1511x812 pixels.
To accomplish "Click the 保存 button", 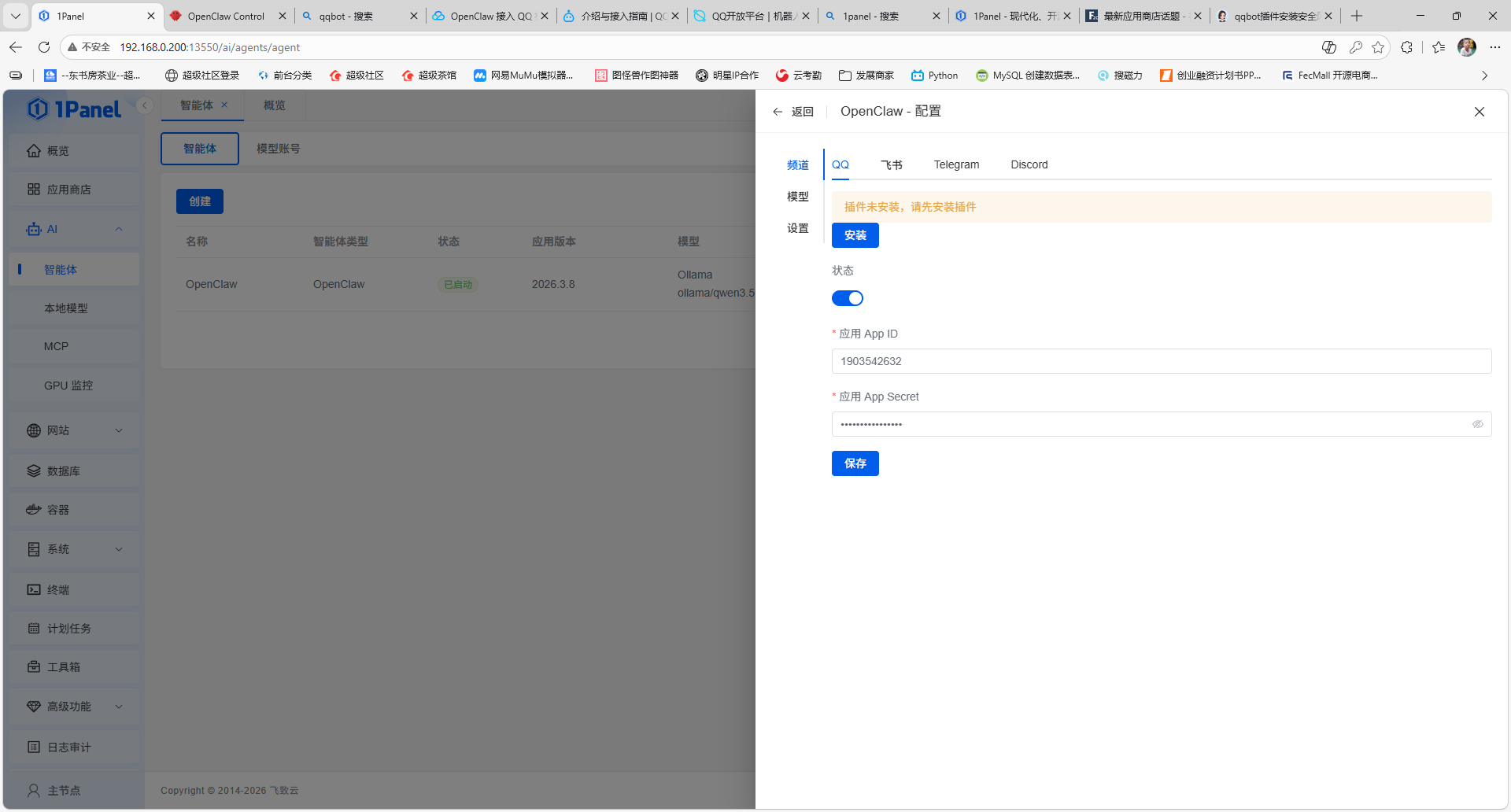I will tap(855, 463).
